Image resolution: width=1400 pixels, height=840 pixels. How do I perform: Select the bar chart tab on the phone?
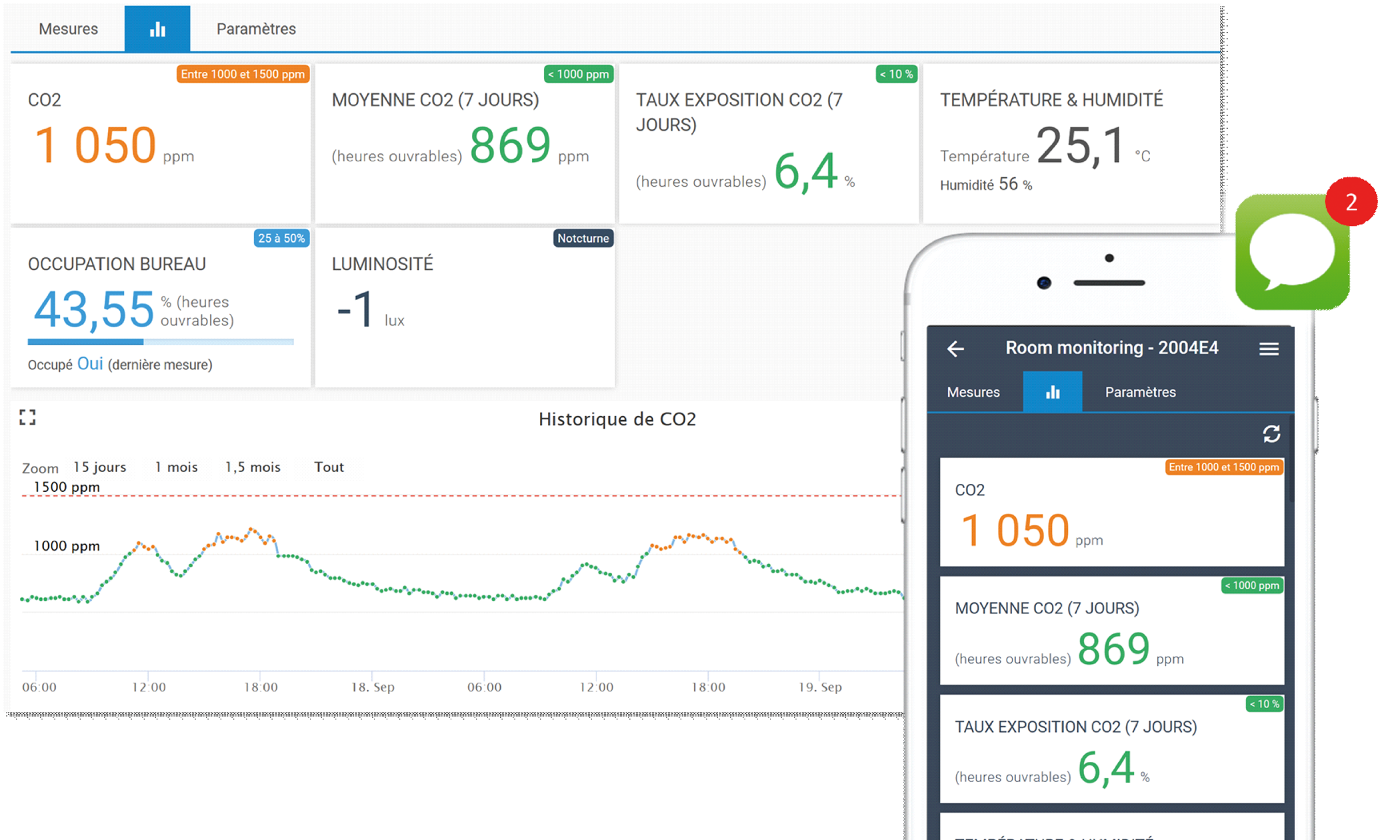click(1053, 392)
